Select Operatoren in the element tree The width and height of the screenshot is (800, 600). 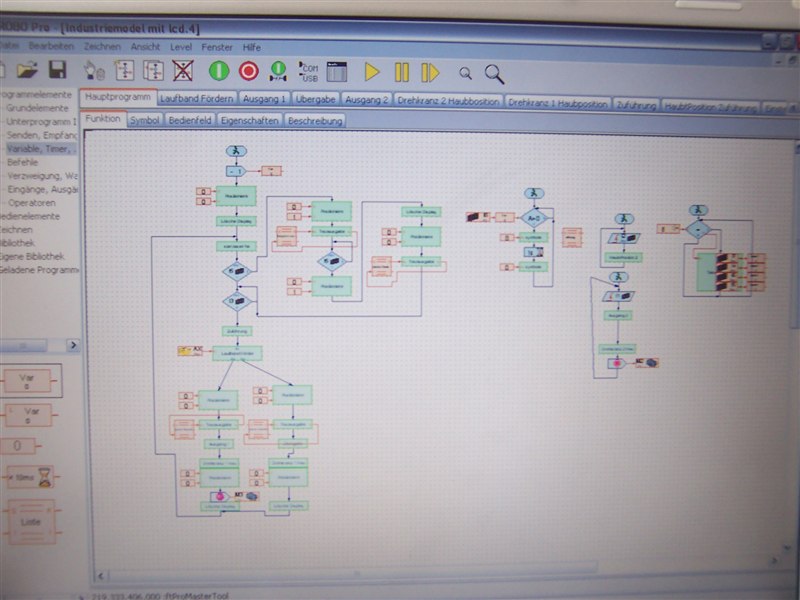(x=32, y=203)
